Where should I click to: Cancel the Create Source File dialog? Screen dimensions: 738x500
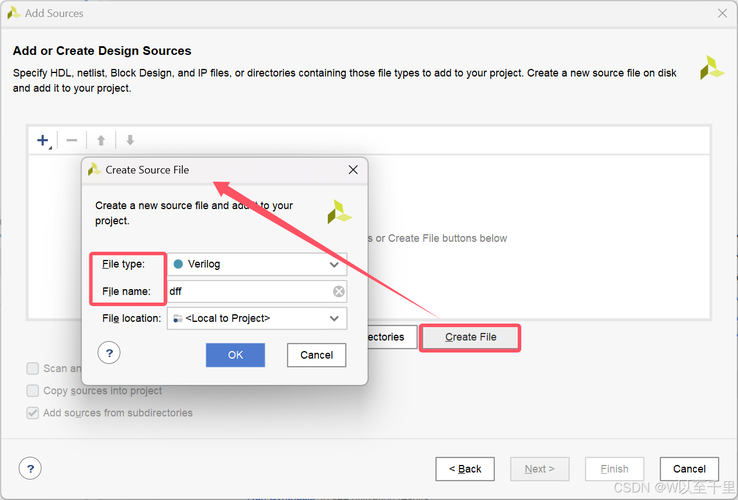coord(316,355)
